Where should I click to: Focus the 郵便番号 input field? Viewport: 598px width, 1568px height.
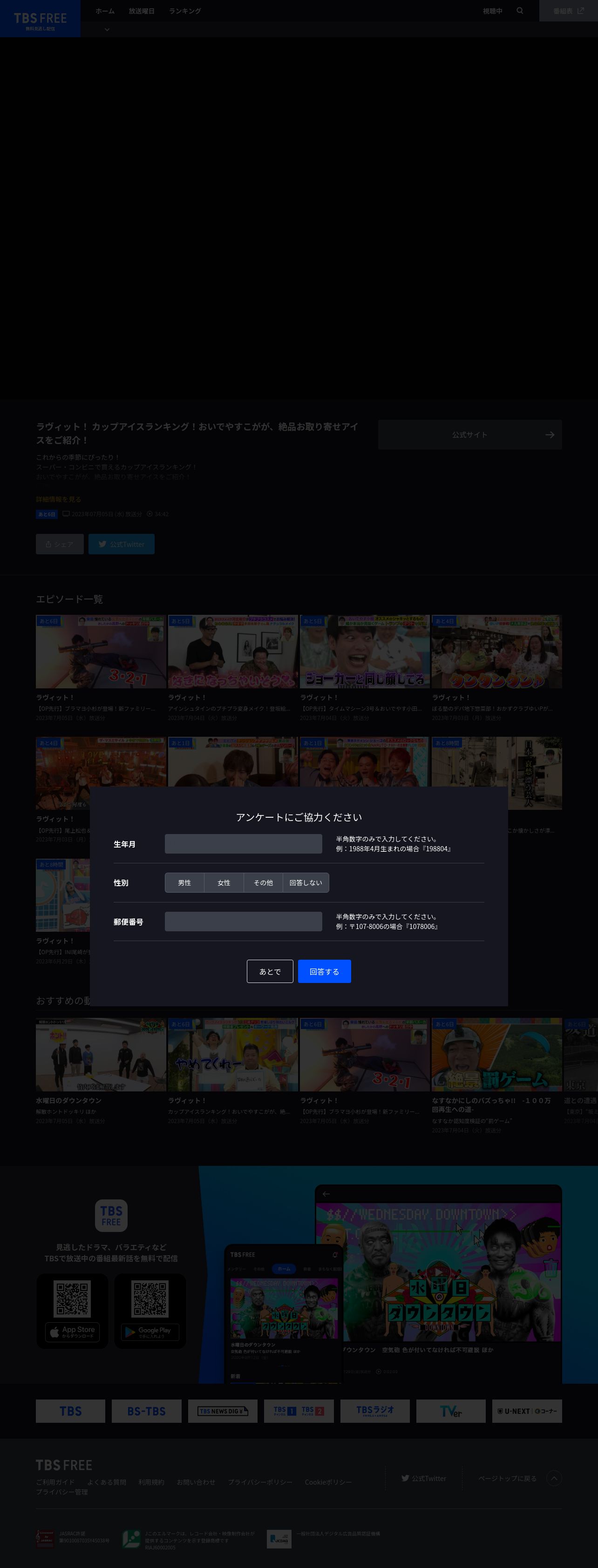pos(244,922)
